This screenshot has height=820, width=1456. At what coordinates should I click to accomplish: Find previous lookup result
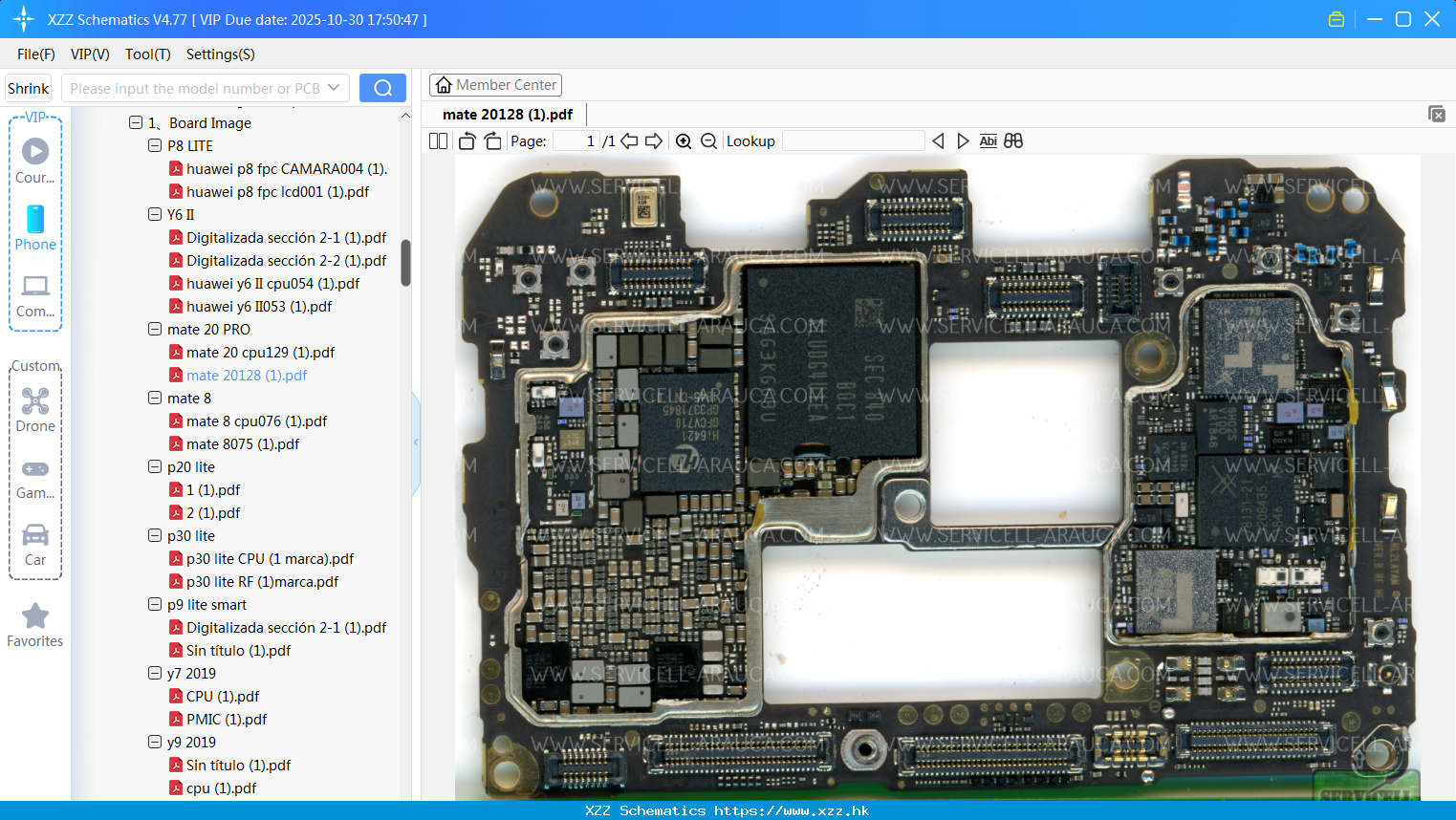pyautogui.click(x=938, y=141)
